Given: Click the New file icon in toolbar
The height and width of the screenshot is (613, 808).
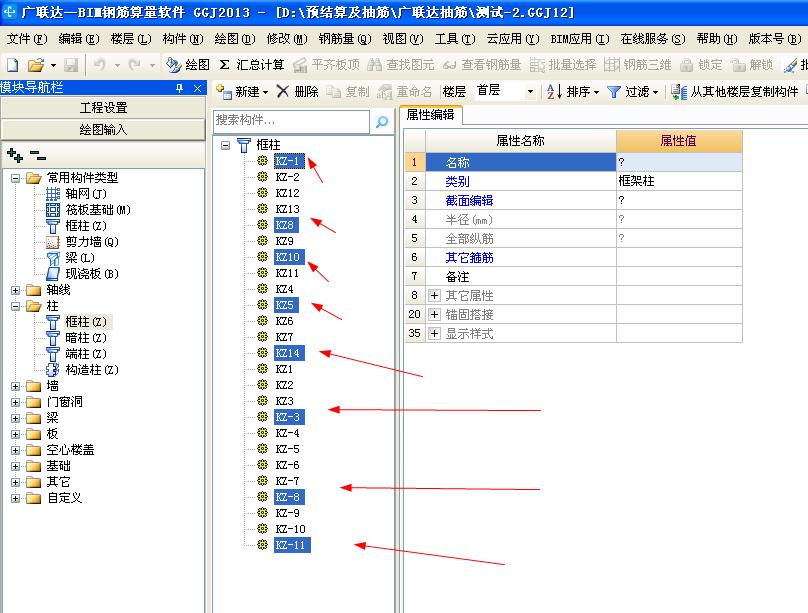Looking at the screenshot, I should coord(12,65).
